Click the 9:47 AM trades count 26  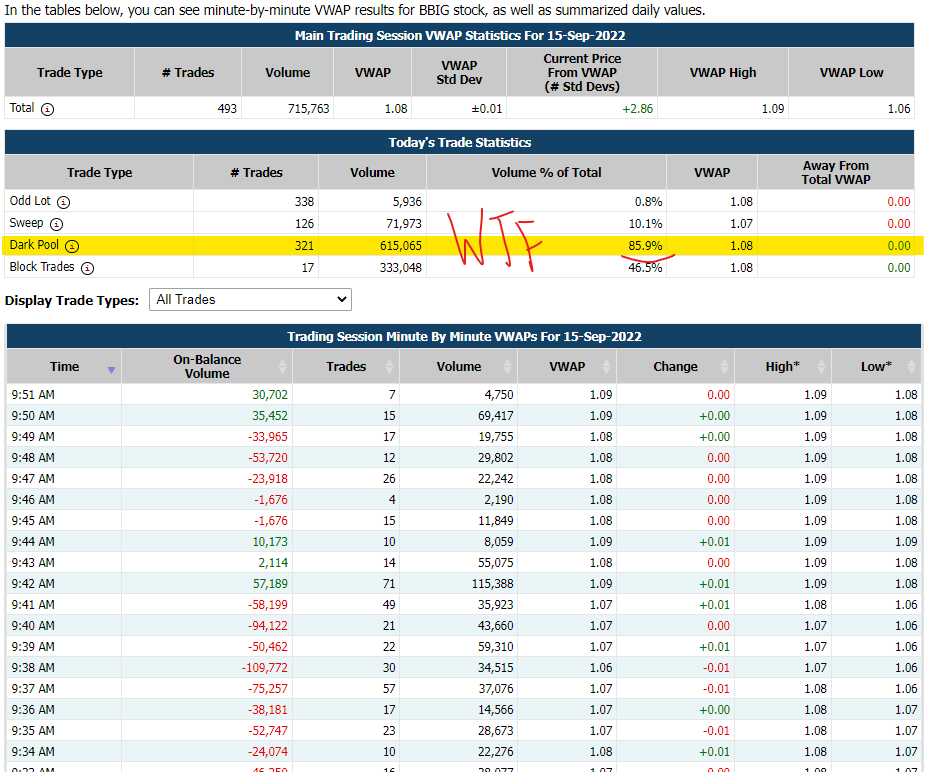(x=389, y=479)
